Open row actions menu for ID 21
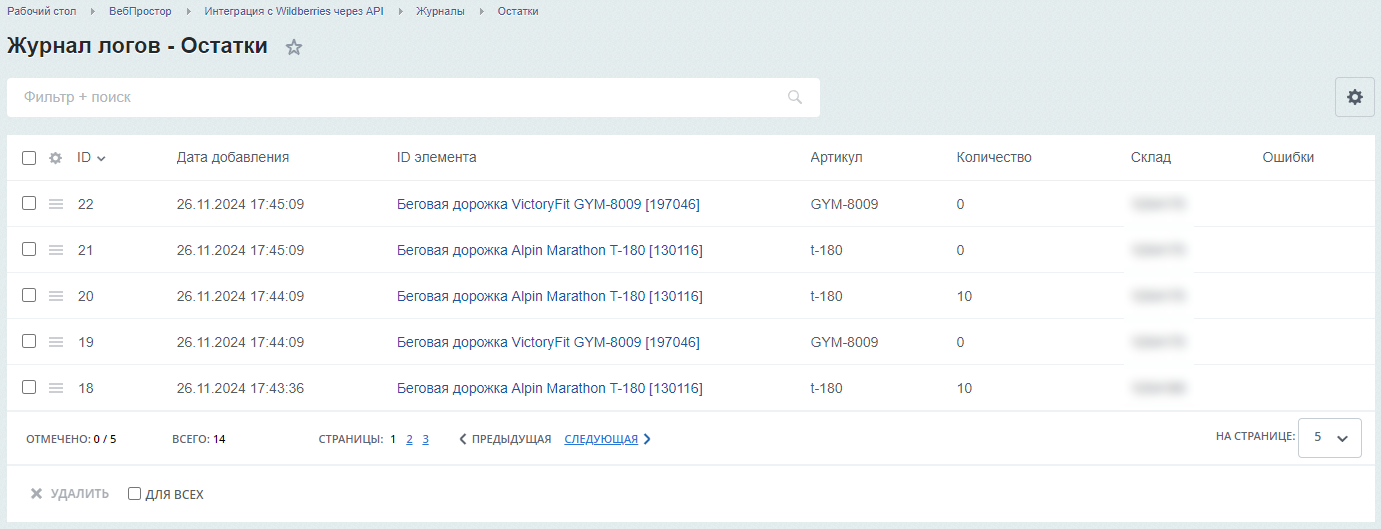 (x=56, y=250)
